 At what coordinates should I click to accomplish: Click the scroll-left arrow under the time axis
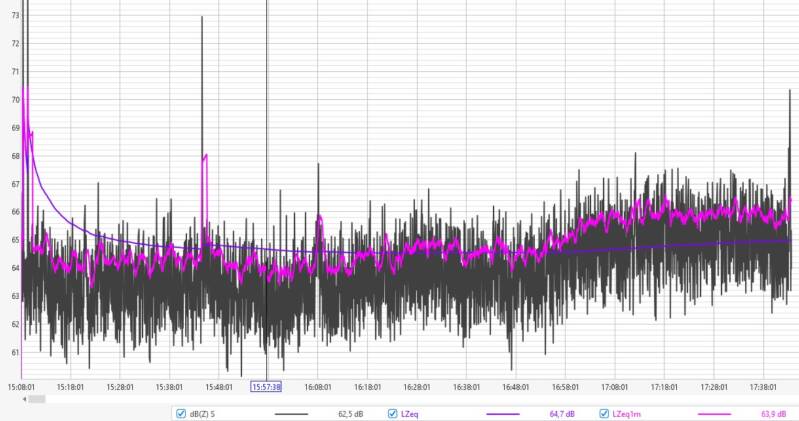coord(24,399)
